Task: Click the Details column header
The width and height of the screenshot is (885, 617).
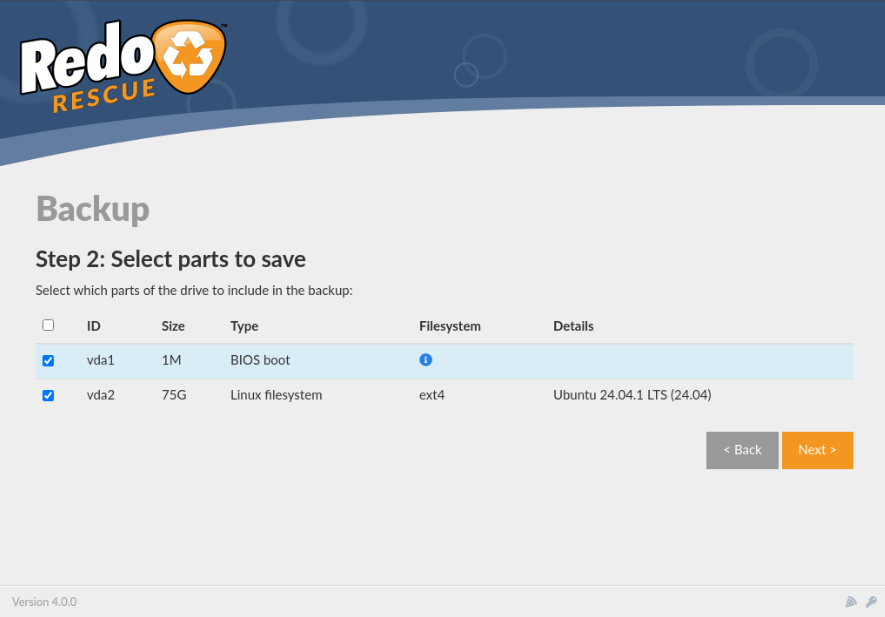Action: [x=573, y=326]
